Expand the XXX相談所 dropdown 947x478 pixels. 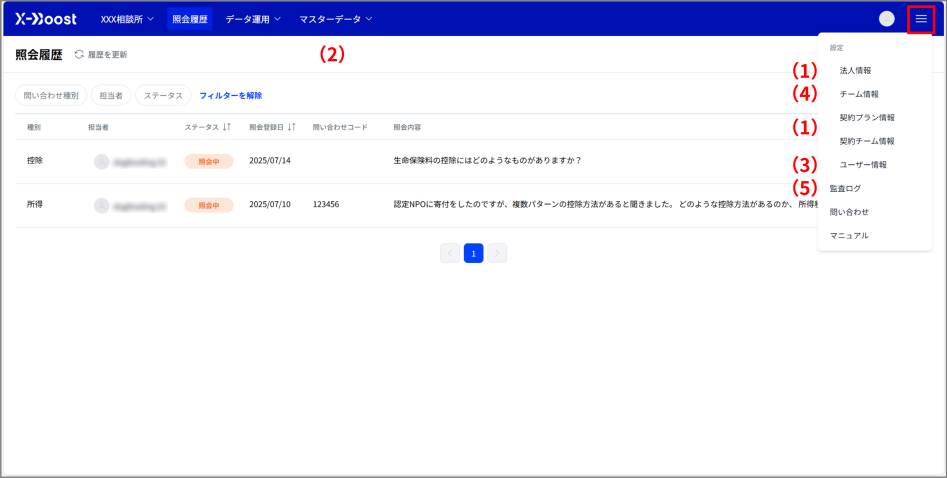(x=127, y=19)
